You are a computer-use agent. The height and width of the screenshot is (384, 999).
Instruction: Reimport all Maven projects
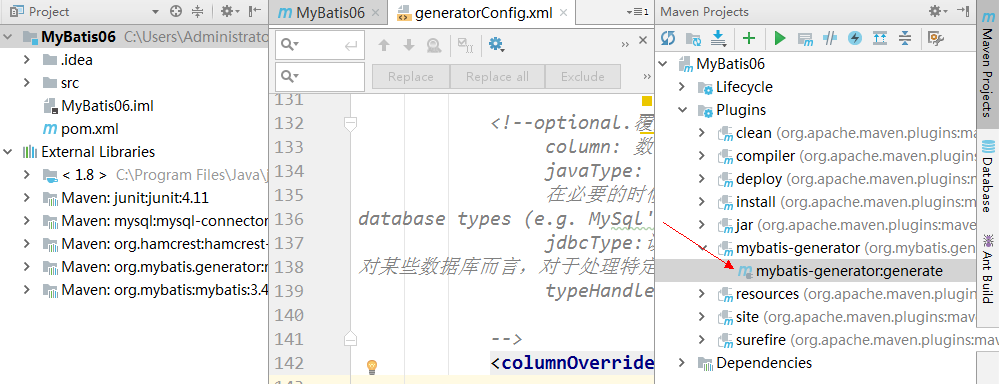[x=668, y=39]
